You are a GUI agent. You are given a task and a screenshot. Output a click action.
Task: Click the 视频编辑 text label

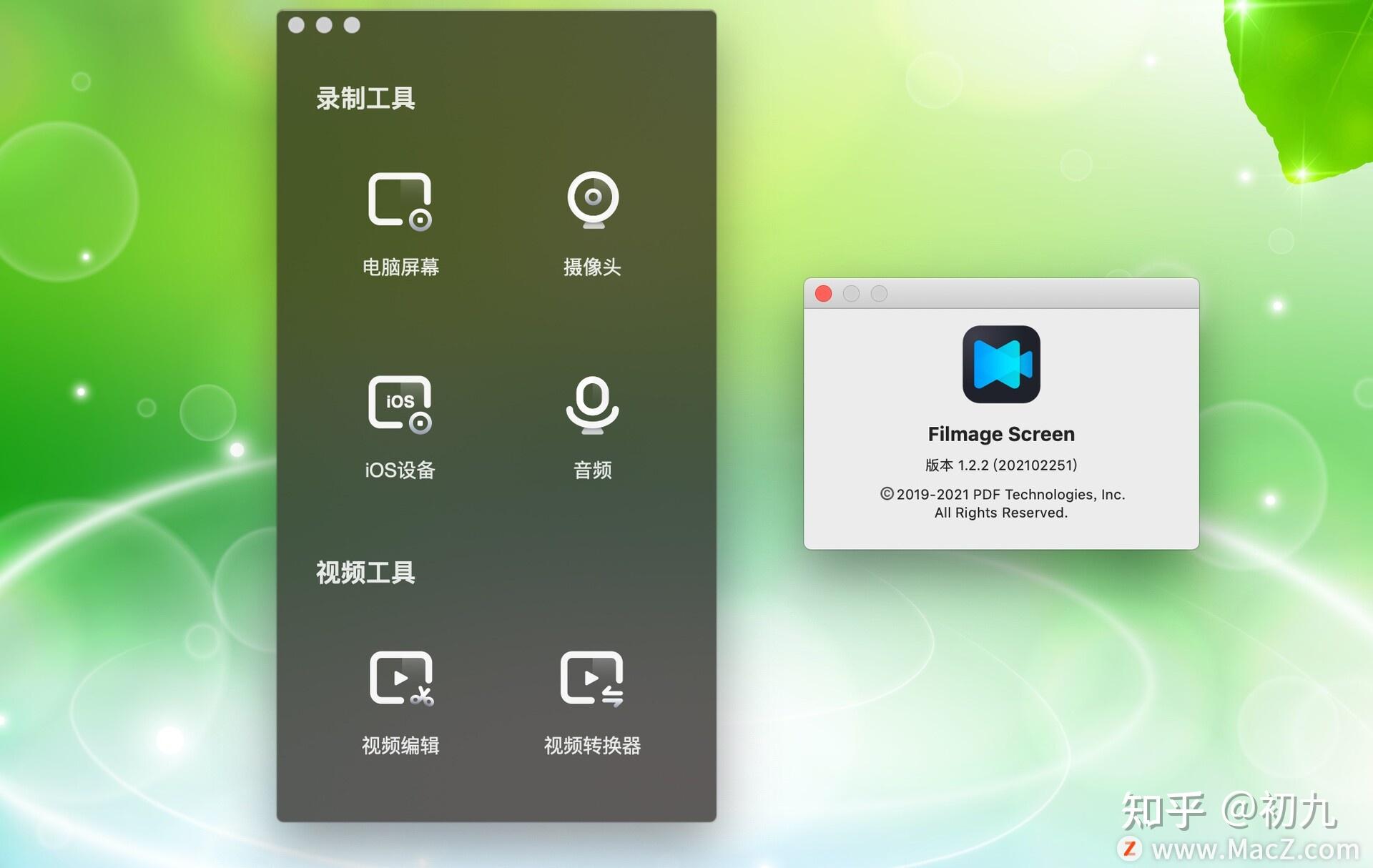pos(400,746)
